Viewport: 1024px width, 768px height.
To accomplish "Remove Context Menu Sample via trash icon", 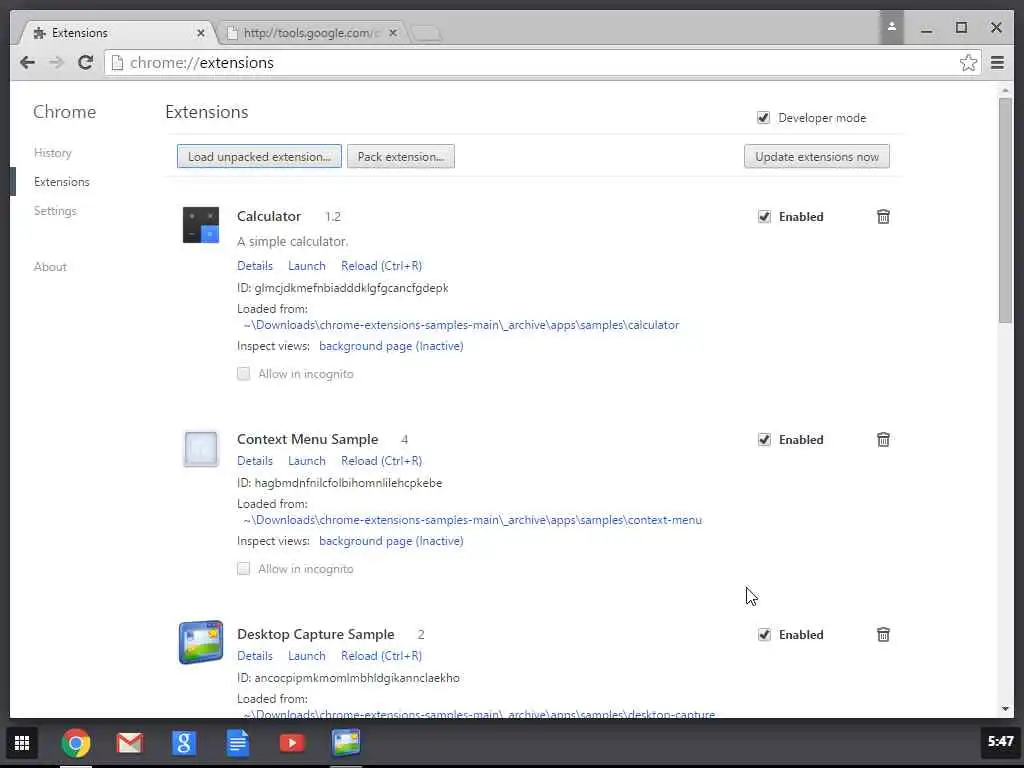I will (x=883, y=440).
